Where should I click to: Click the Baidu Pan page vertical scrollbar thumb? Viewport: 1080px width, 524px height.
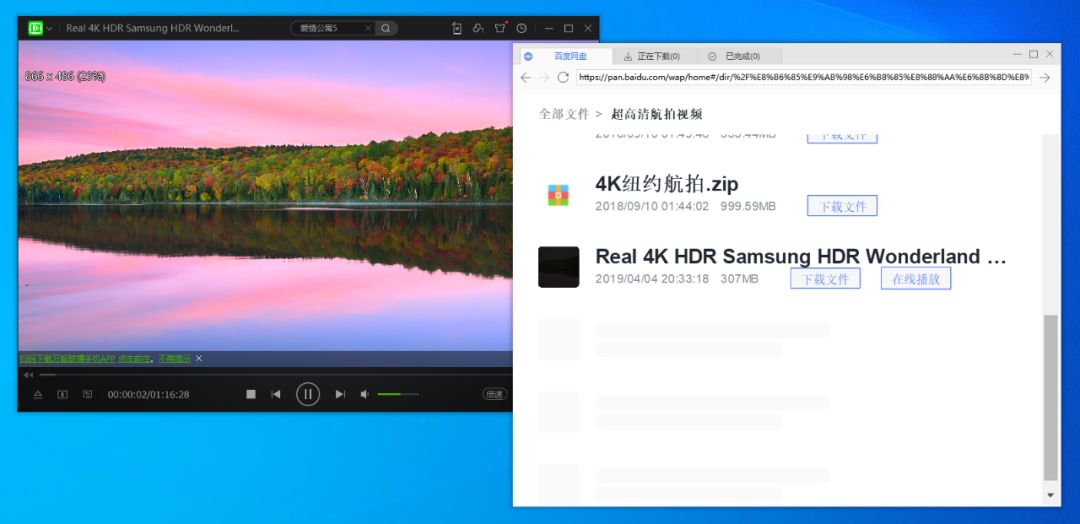(x=1050, y=398)
